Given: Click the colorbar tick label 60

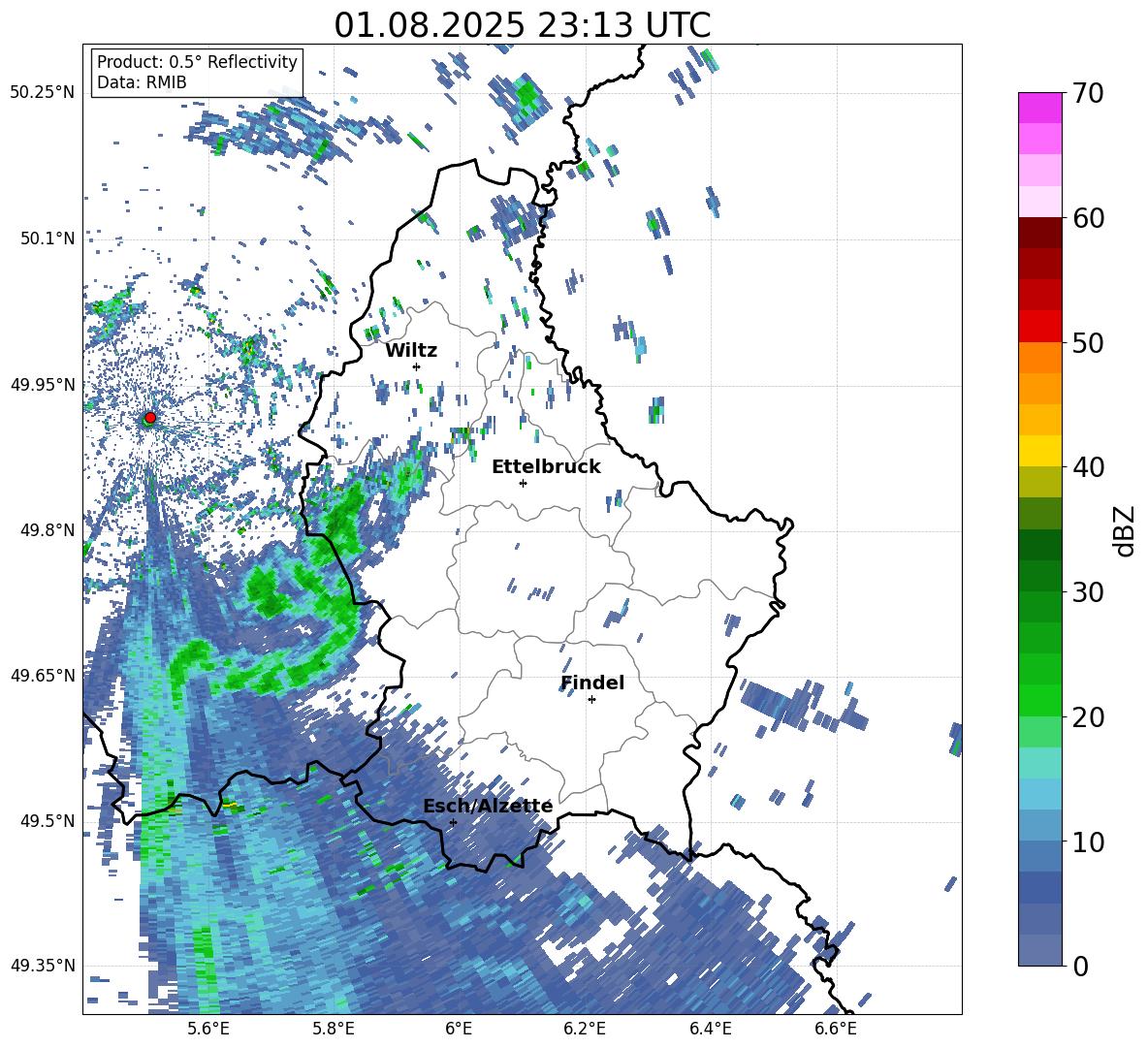Looking at the screenshot, I should (1088, 219).
